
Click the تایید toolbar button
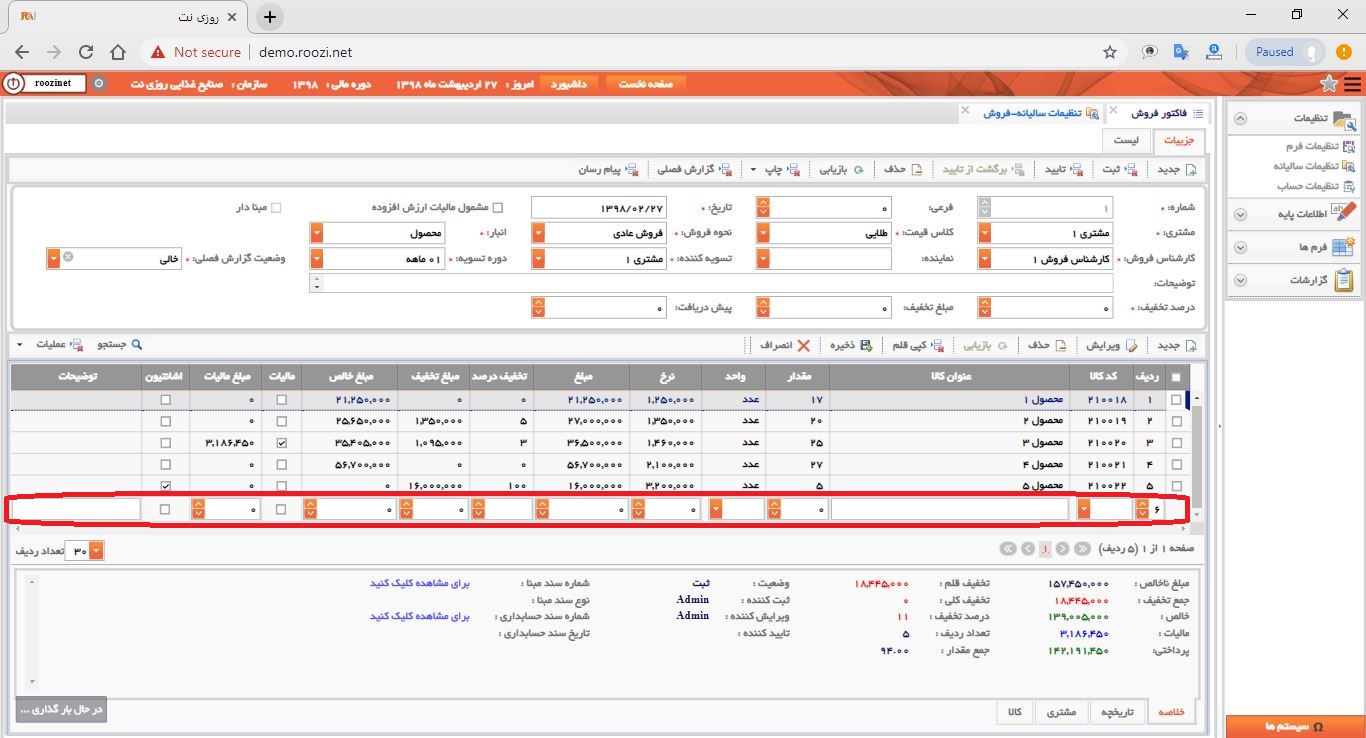(1064, 170)
